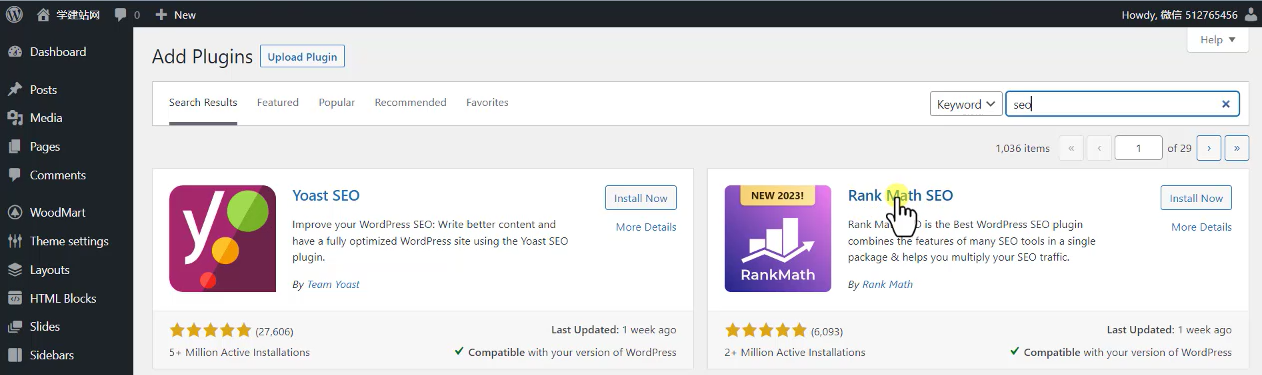Viewport: 1262px width, 375px height.
Task: Switch to the Popular tab
Action: click(337, 102)
